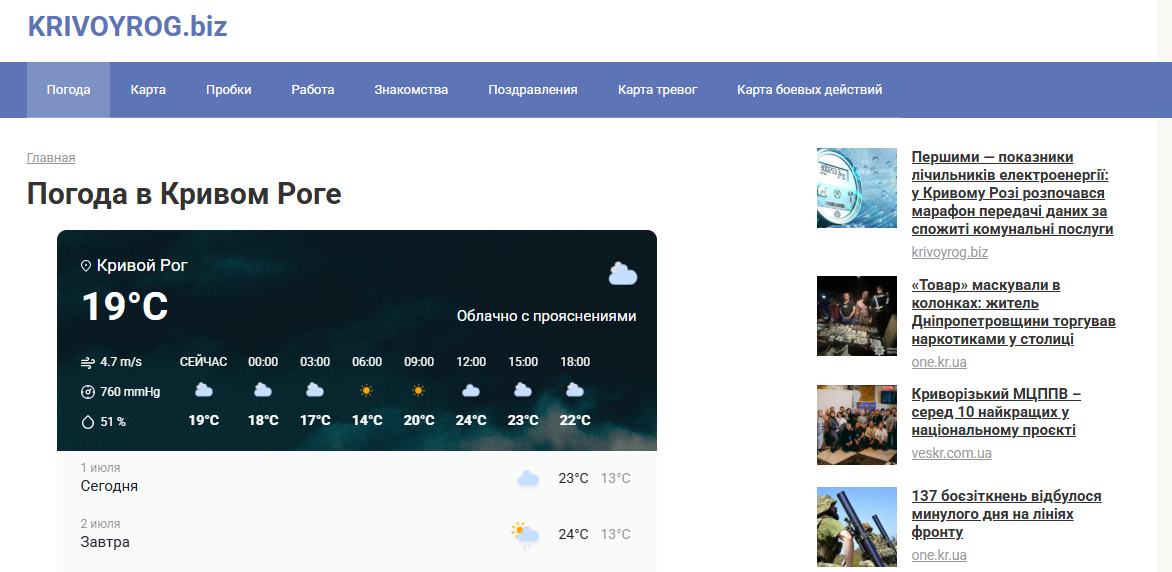The image size is (1172, 572).
Task: Click the cloud icon under СЕЙЧАС
Action: pyautogui.click(x=203, y=390)
